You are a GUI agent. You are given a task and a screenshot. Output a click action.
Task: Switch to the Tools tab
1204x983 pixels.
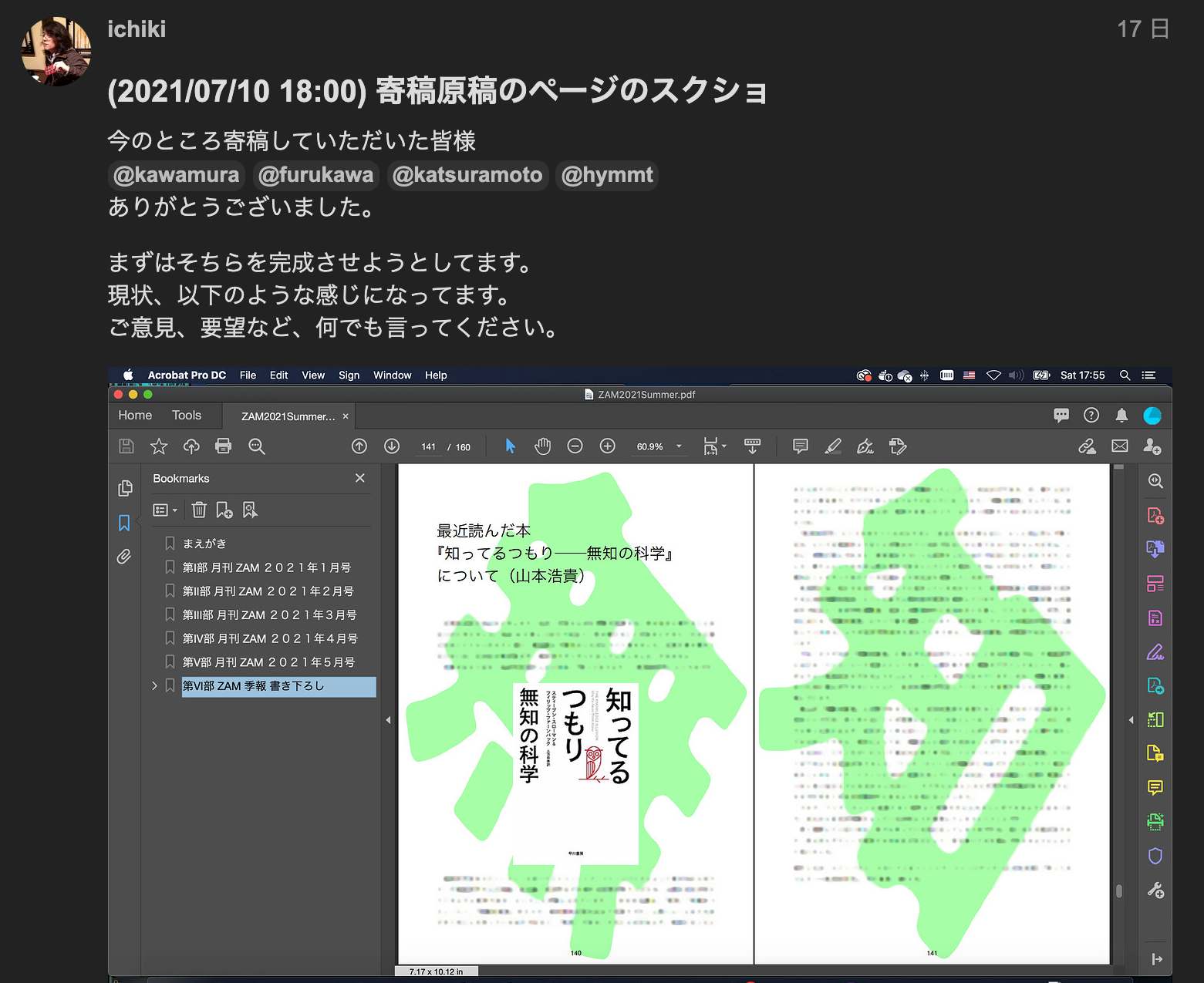(187, 415)
